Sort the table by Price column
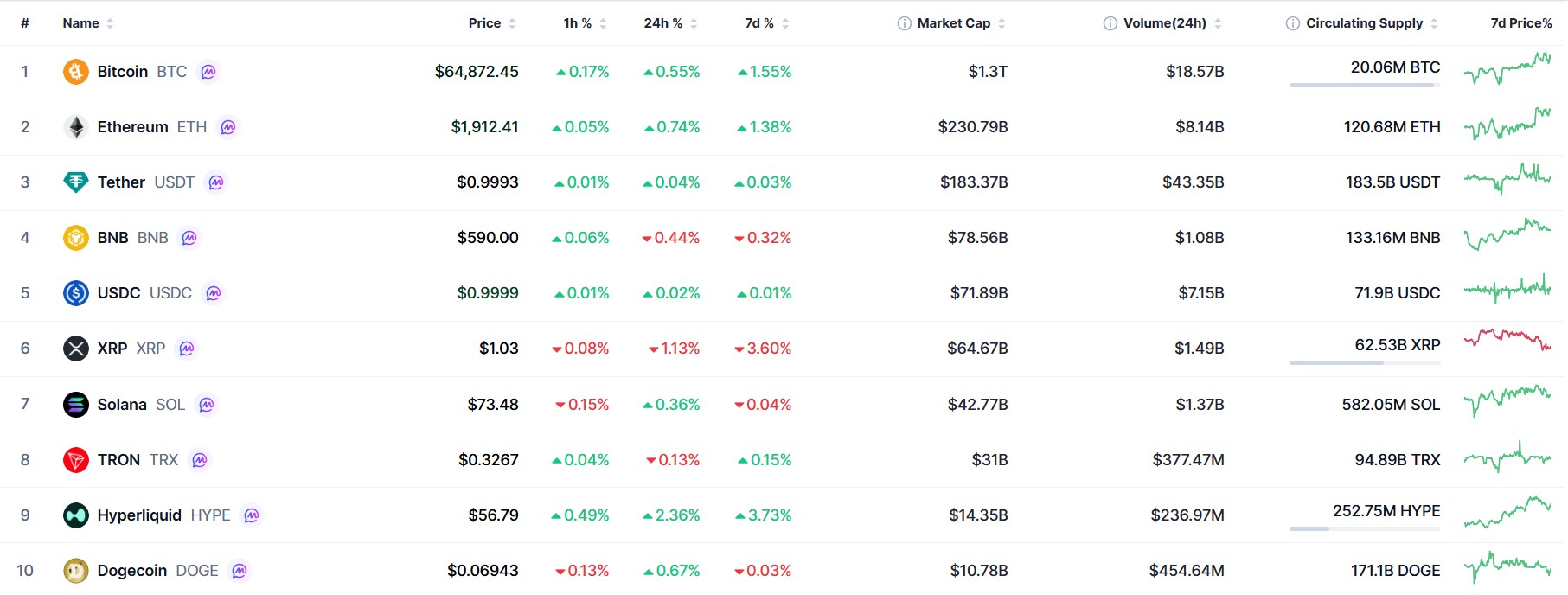1568x595 pixels. [x=492, y=23]
